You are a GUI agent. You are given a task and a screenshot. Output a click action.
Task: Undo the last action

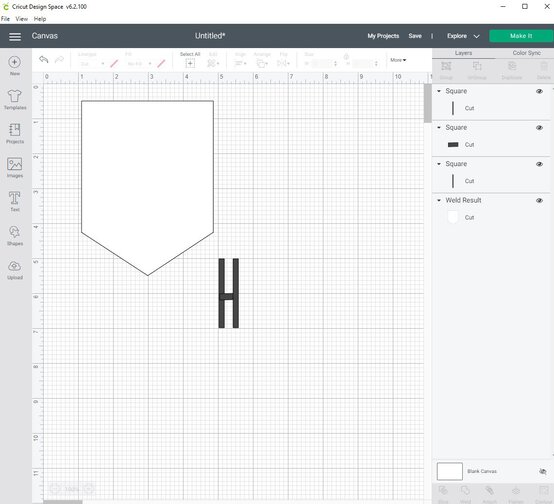(44, 59)
